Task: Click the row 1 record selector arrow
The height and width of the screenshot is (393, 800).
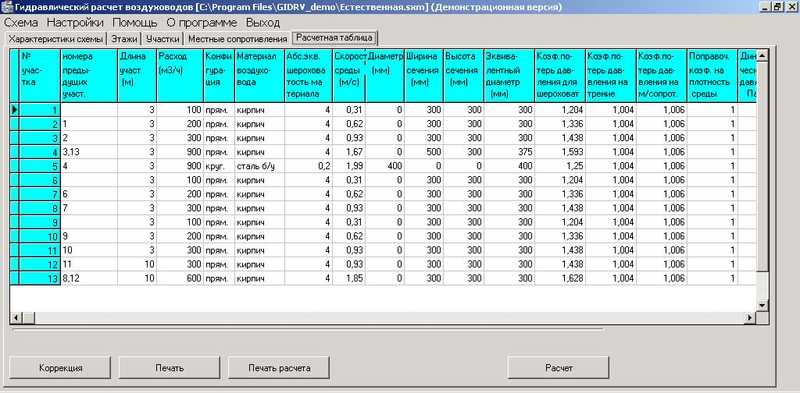Action: coord(14,109)
